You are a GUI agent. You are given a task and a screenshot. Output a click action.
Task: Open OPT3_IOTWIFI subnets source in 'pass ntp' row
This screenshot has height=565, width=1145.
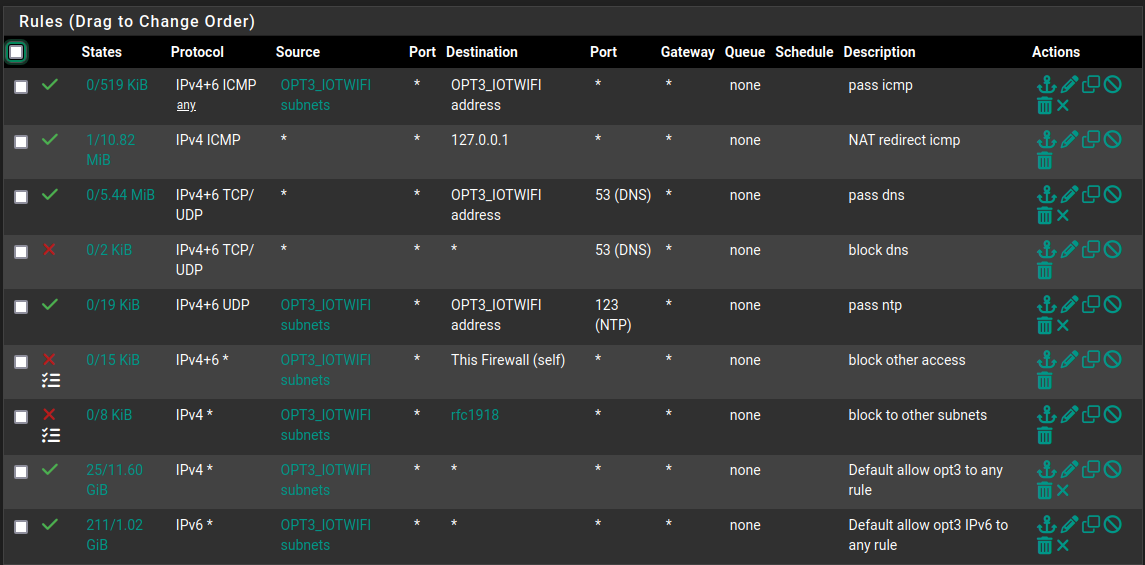click(326, 315)
